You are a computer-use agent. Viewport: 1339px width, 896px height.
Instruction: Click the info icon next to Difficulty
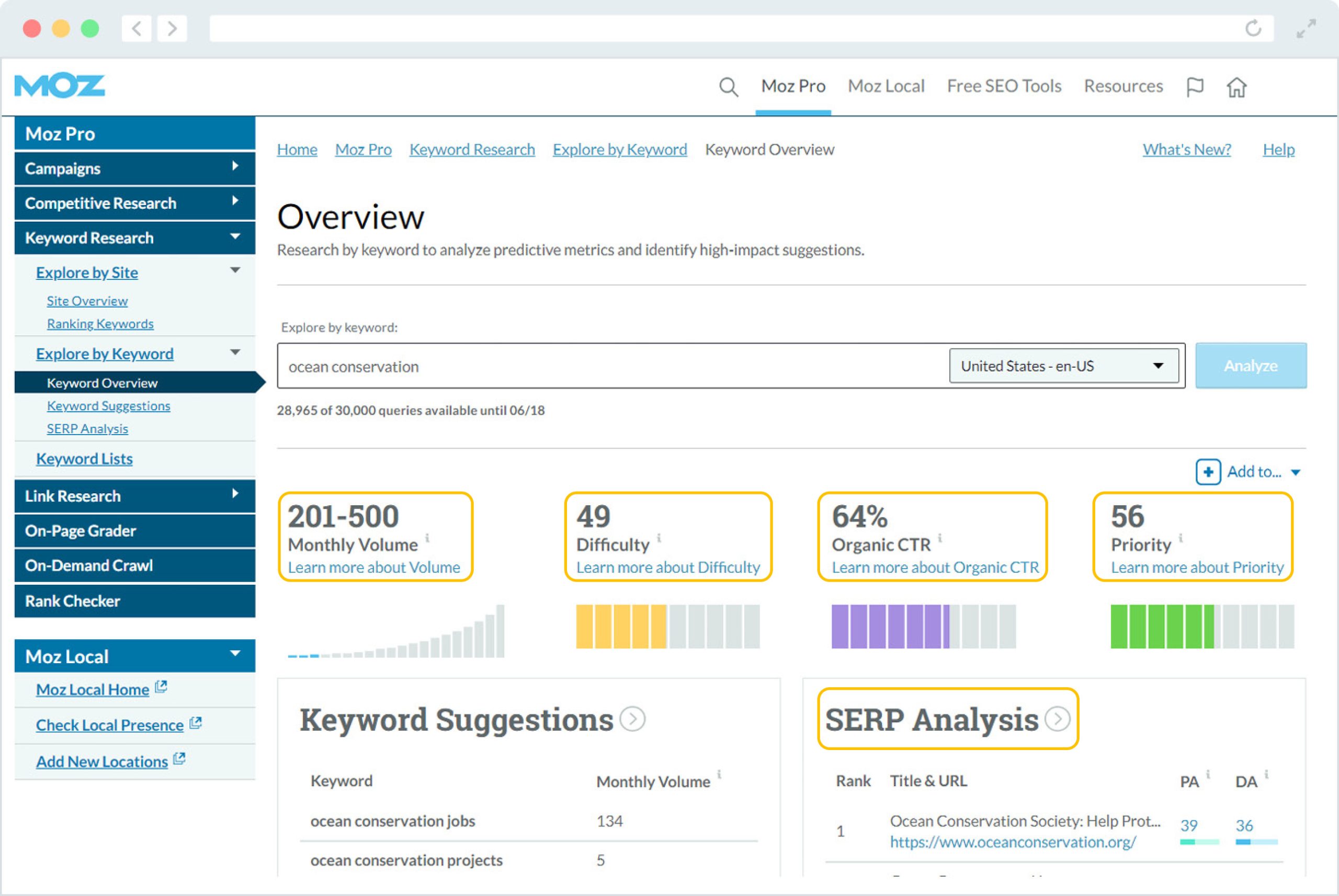[659, 538]
